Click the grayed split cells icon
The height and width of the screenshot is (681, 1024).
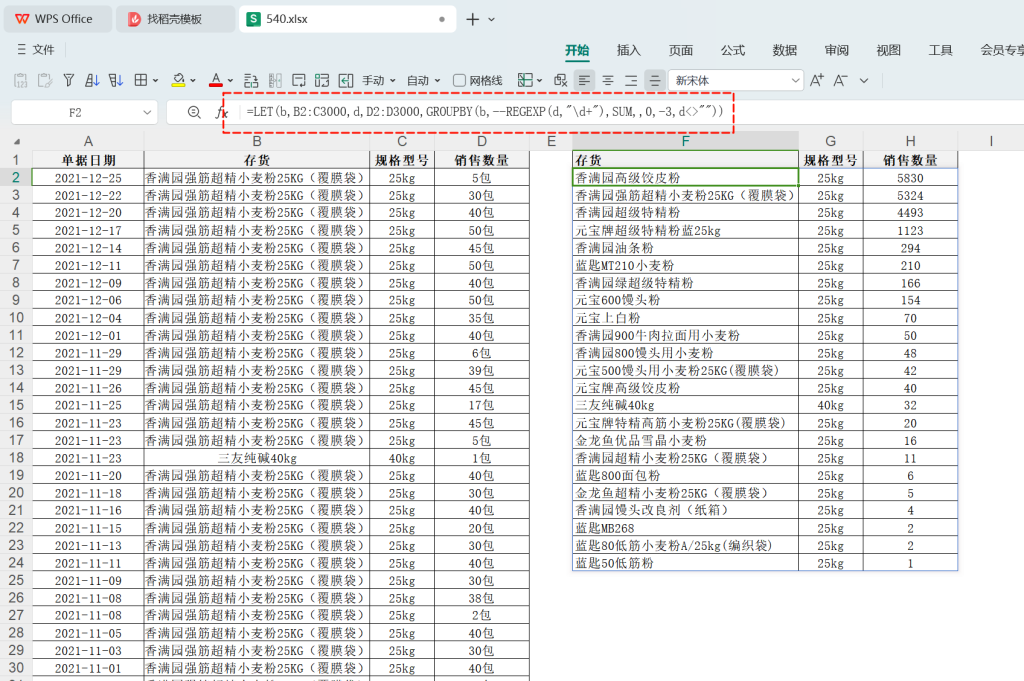click(x=275, y=80)
